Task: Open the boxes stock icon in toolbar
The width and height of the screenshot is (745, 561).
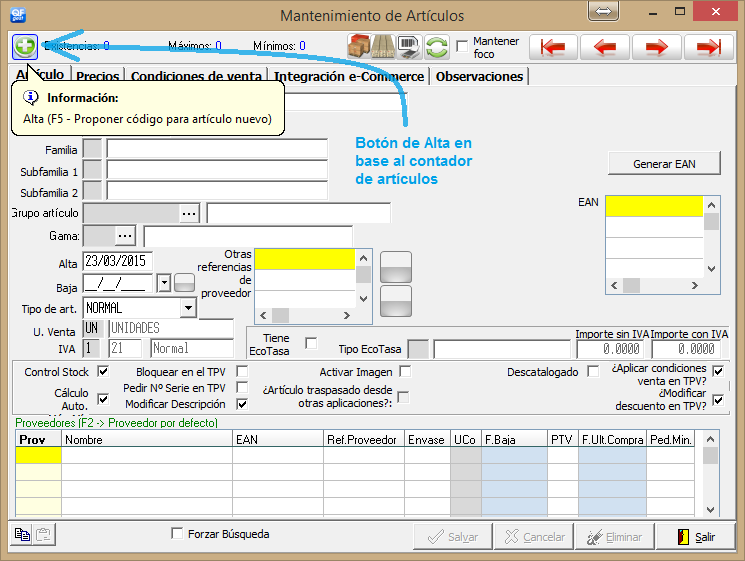Action: tap(359, 47)
